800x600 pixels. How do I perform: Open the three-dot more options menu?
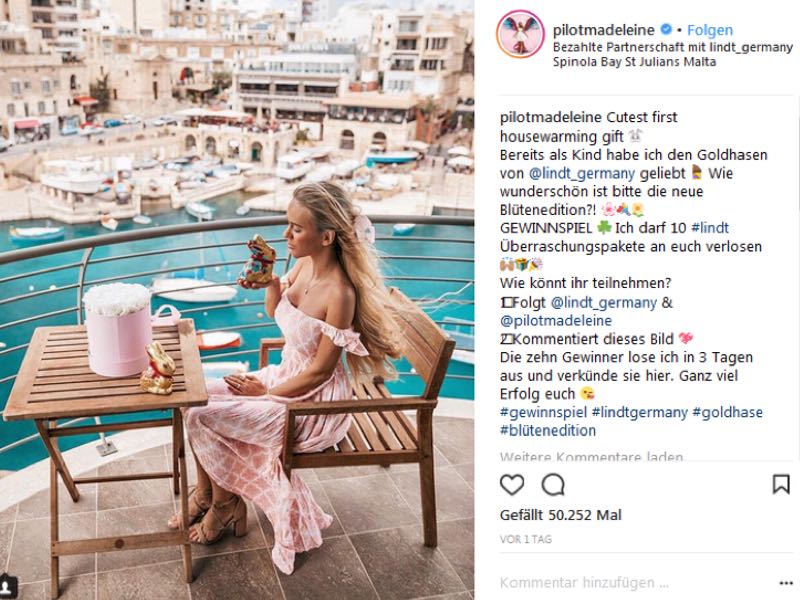(x=786, y=583)
